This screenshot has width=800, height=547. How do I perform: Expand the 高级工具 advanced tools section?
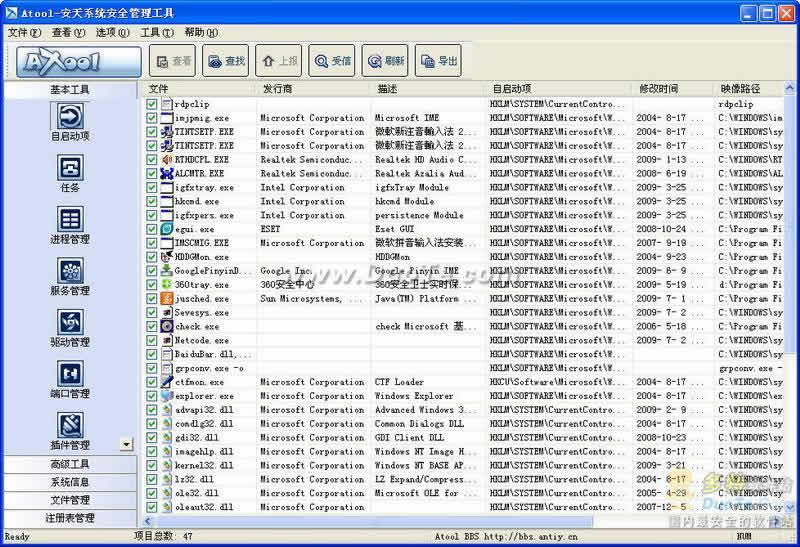(x=70, y=464)
